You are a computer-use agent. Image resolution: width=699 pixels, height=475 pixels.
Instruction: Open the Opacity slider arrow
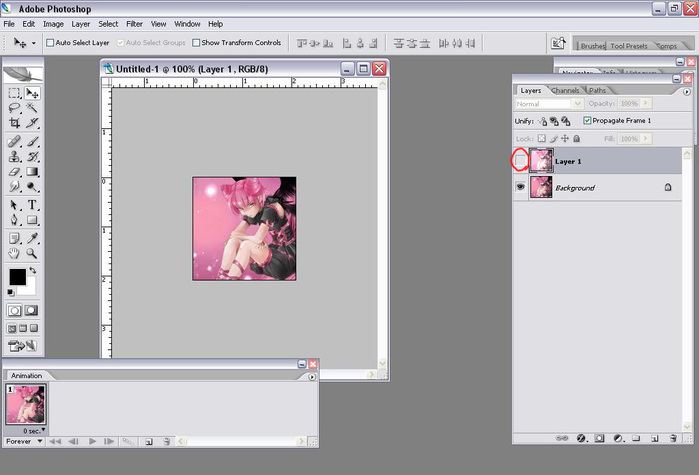[x=645, y=103]
